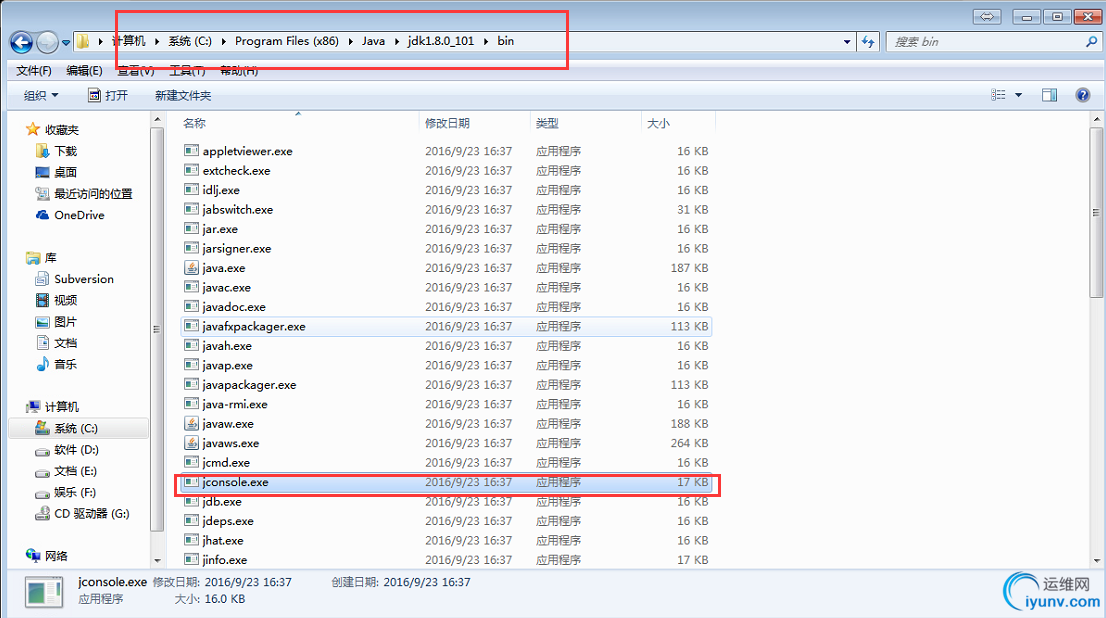This screenshot has width=1106, height=618.
Task: Select the javadoc.exe file name
Action: (x=233, y=307)
